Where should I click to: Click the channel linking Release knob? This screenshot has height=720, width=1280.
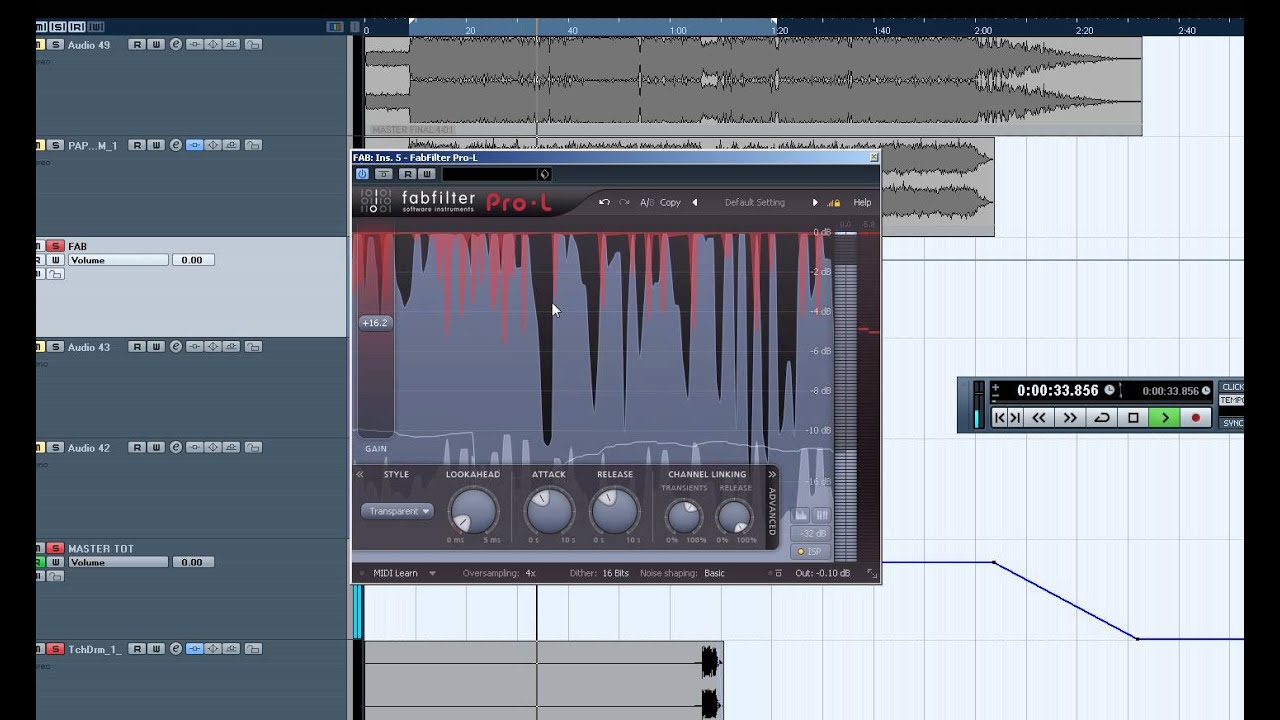coord(735,516)
